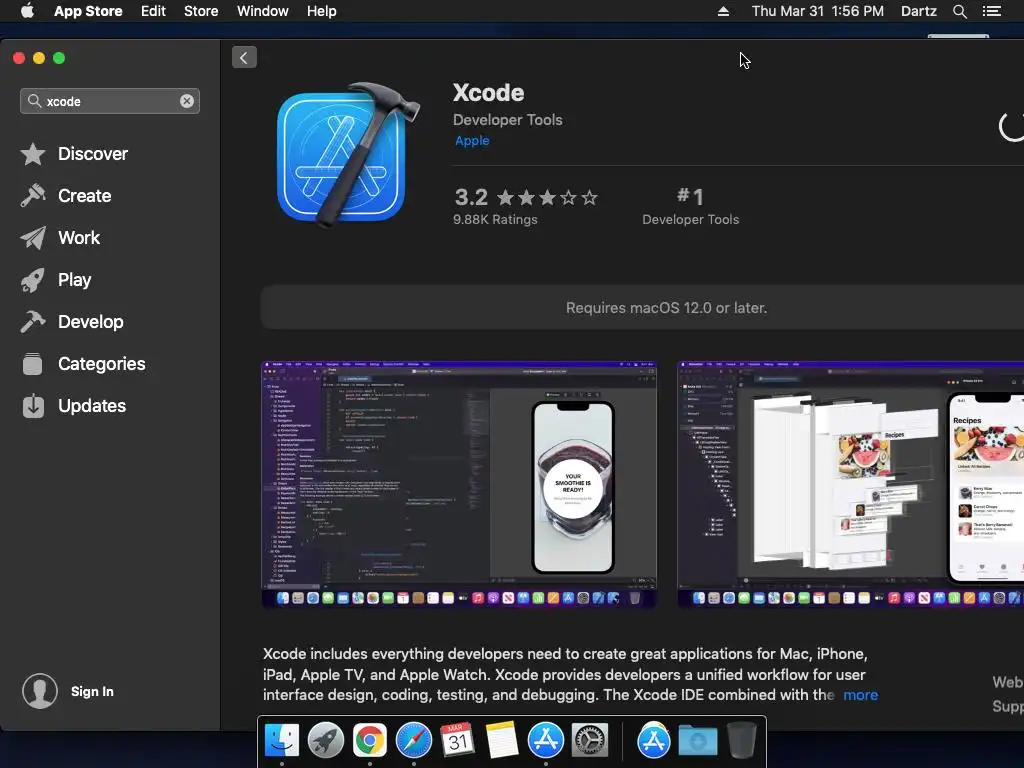Open the first Xcode smoothie screenshot
Image resolution: width=1024 pixels, height=768 pixels.
(459, 485)
